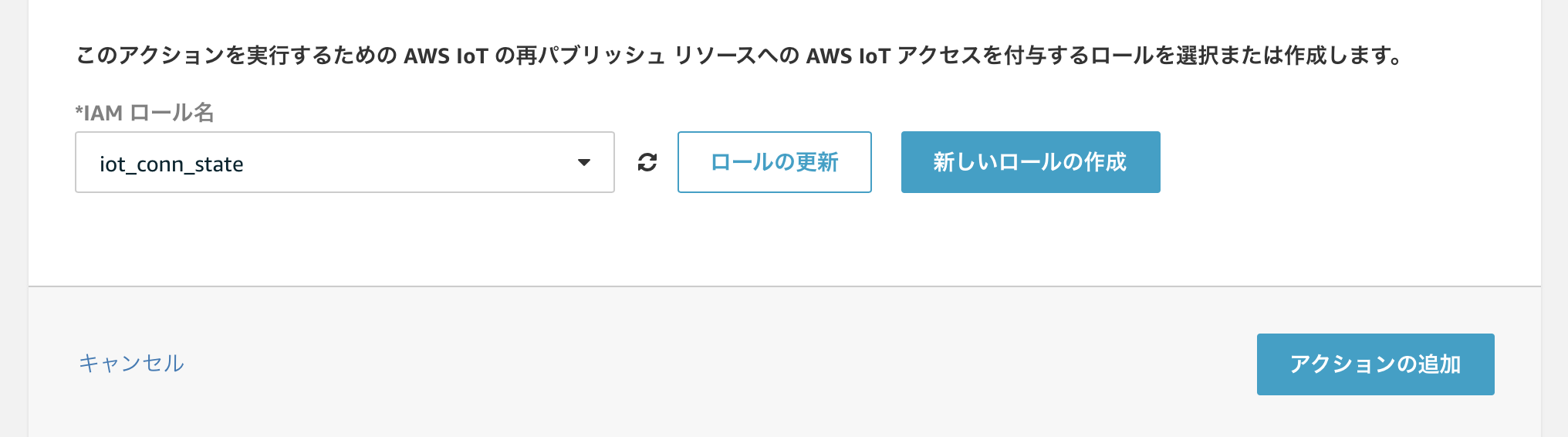Click the AWS IoT description text
This screenshot has height=437, width=1568.
click(x=738, y=56)
